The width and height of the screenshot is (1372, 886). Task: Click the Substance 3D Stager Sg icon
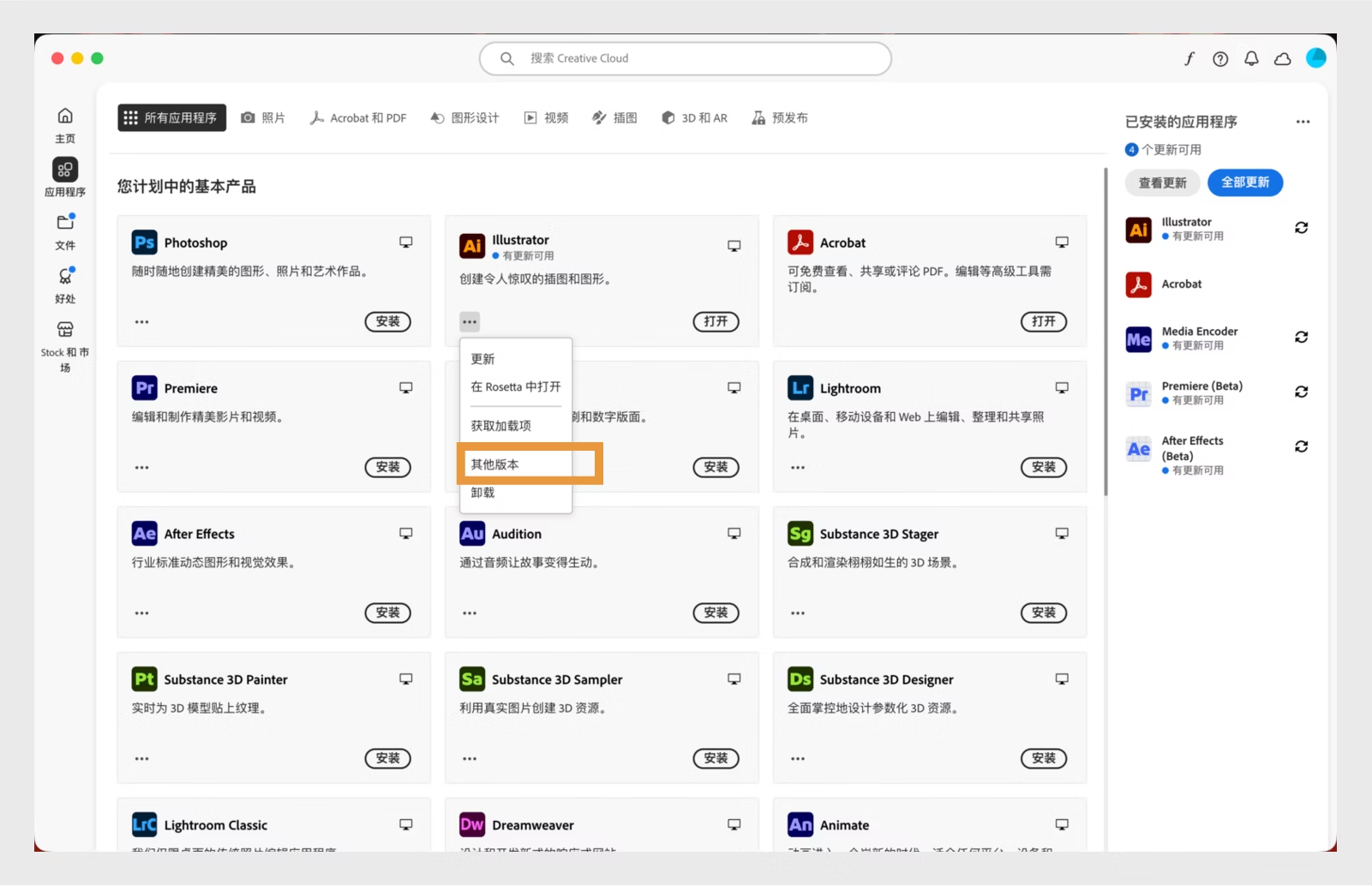pyautogui.click(x=800, y=534)
